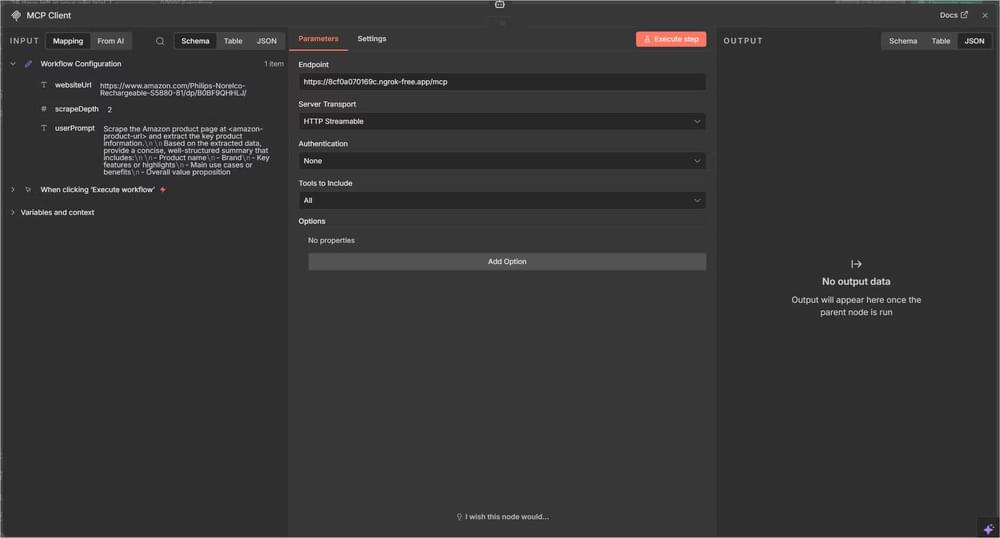Select Table view in the output panel
1000x538 pixels.
click(940, 41)
